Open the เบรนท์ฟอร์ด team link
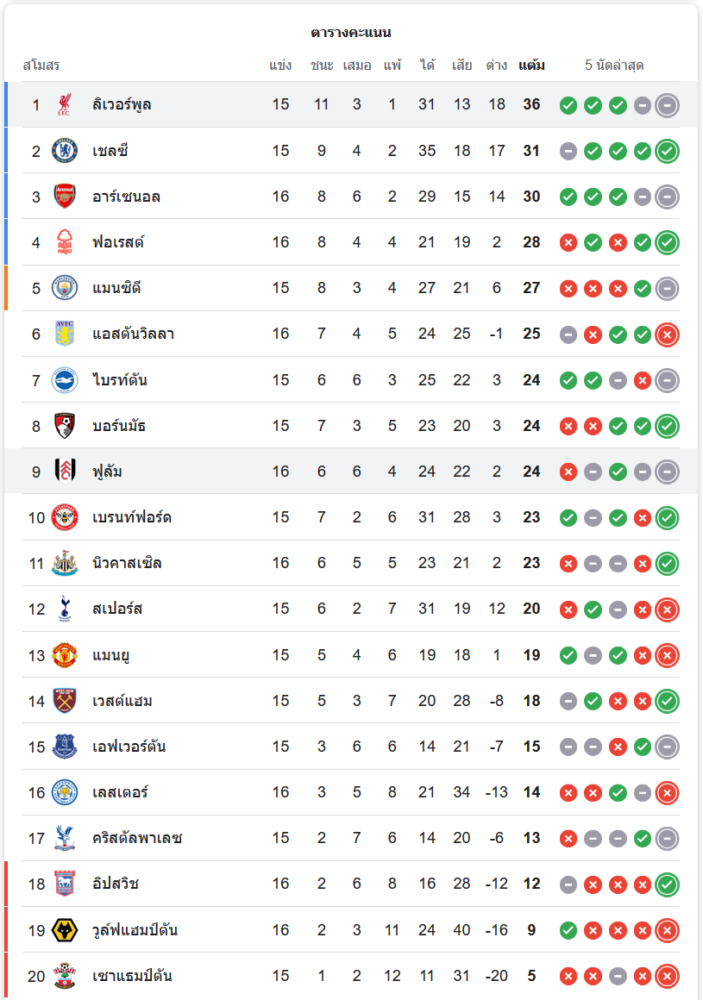Screen dimensions: 703x1000 (131, 517)
